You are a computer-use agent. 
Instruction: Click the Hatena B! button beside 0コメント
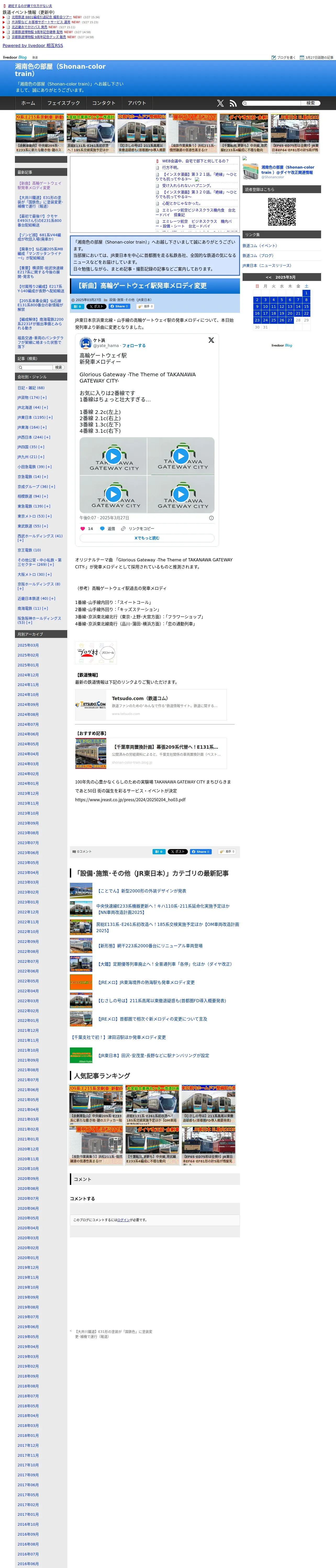(159, 852)
